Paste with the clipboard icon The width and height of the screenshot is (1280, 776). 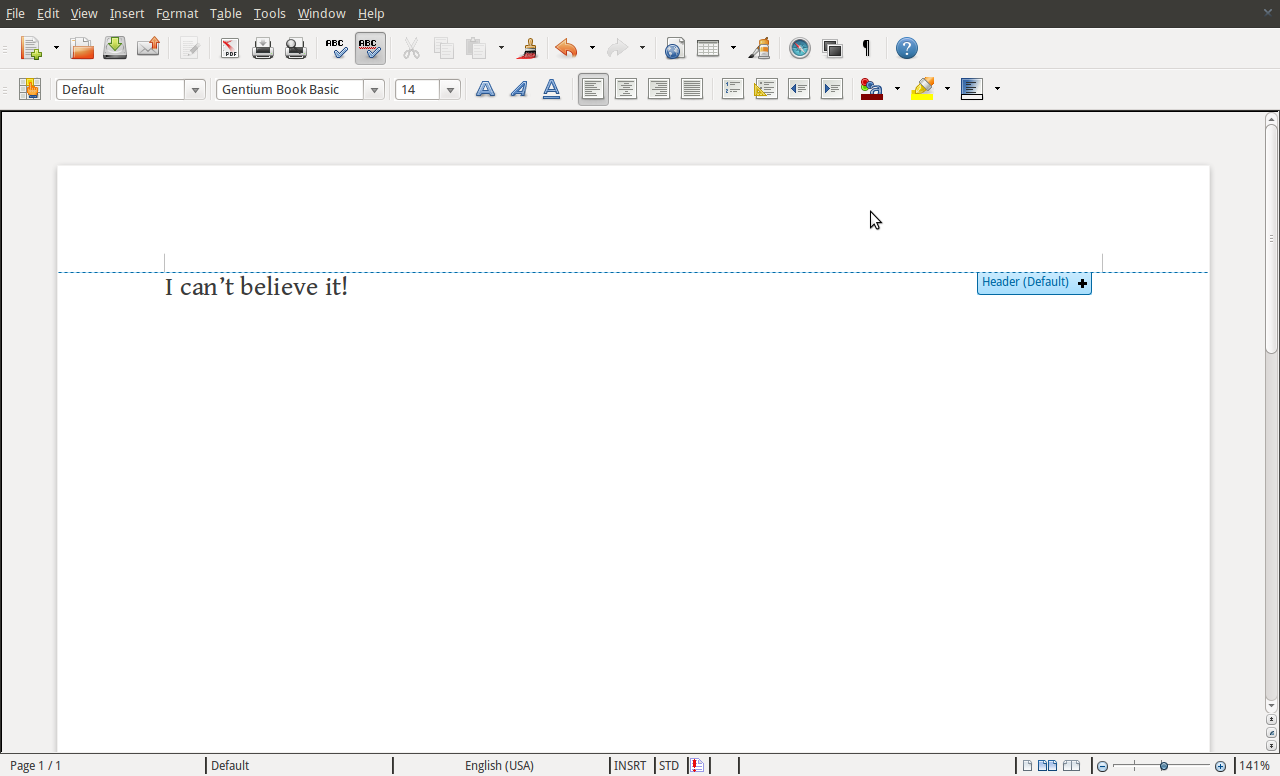pyautogui.click(x=476, y=48)
